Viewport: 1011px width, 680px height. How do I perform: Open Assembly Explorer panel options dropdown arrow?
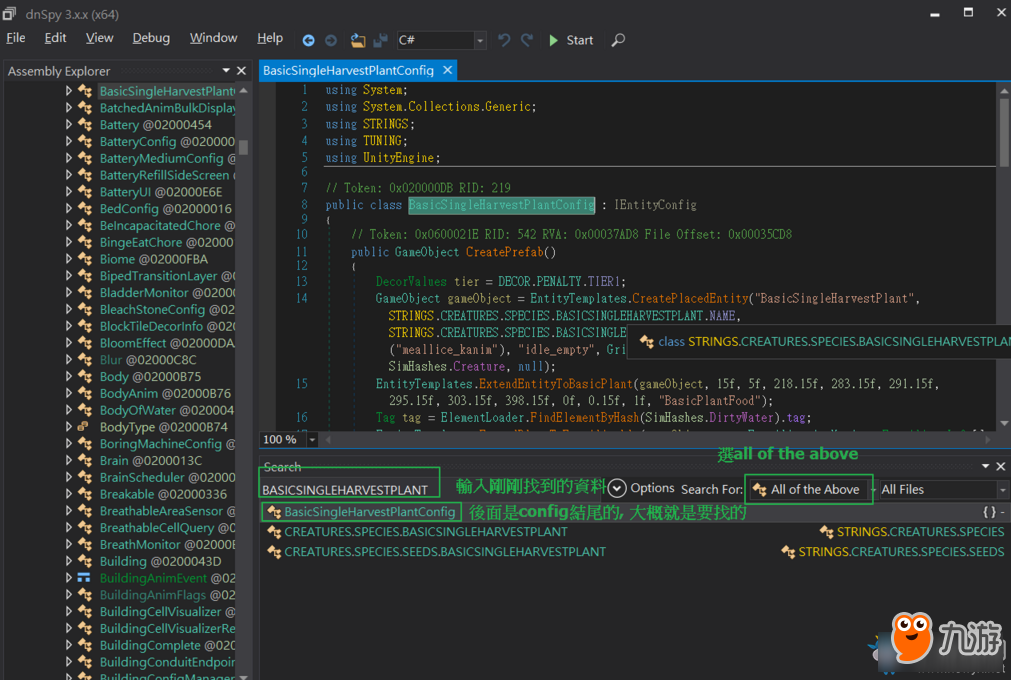coord(226,71)
